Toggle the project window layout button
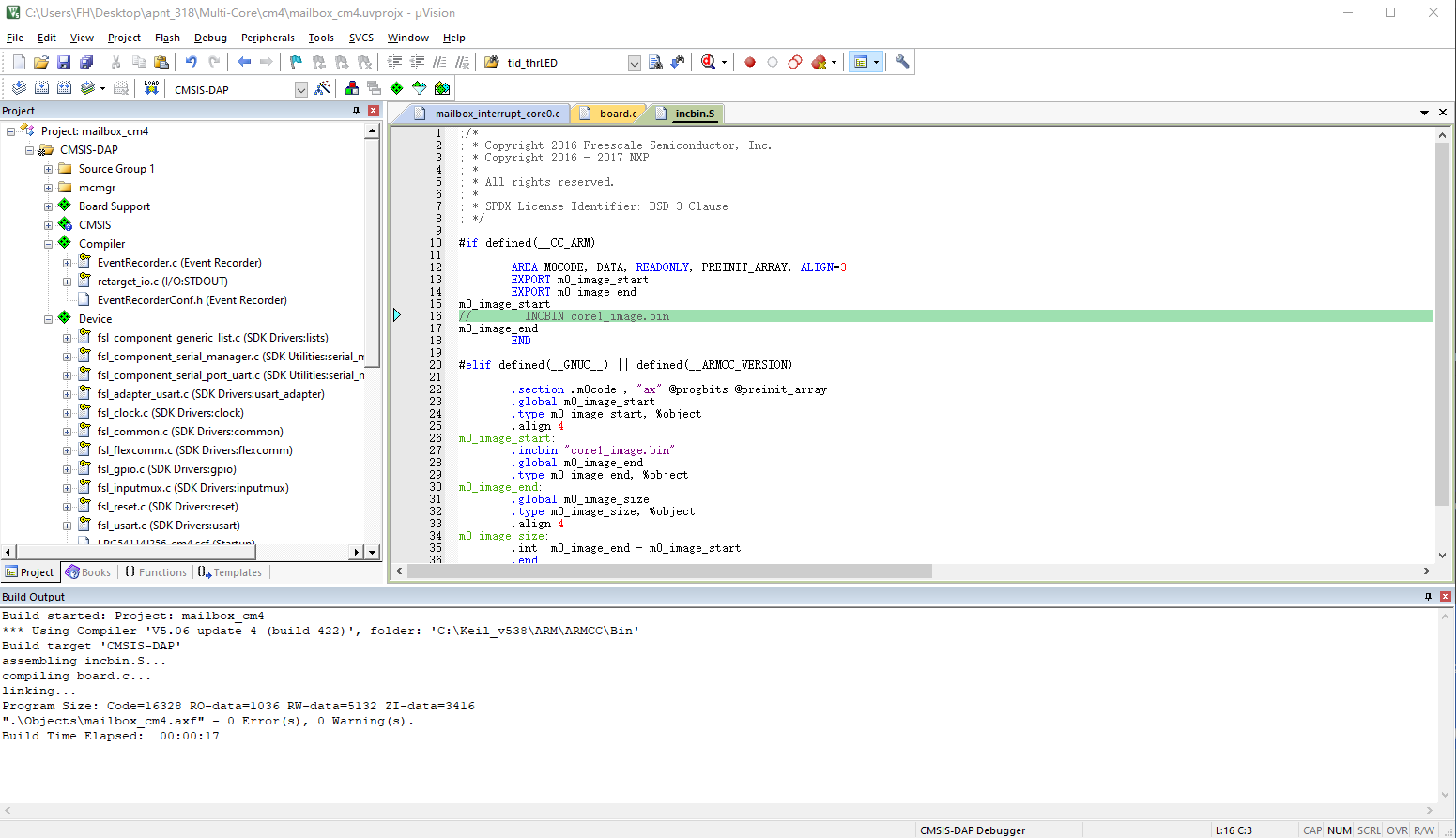The height and width of the screenshot is (838, 1456). pyautogui.click(x=861, y=62)
